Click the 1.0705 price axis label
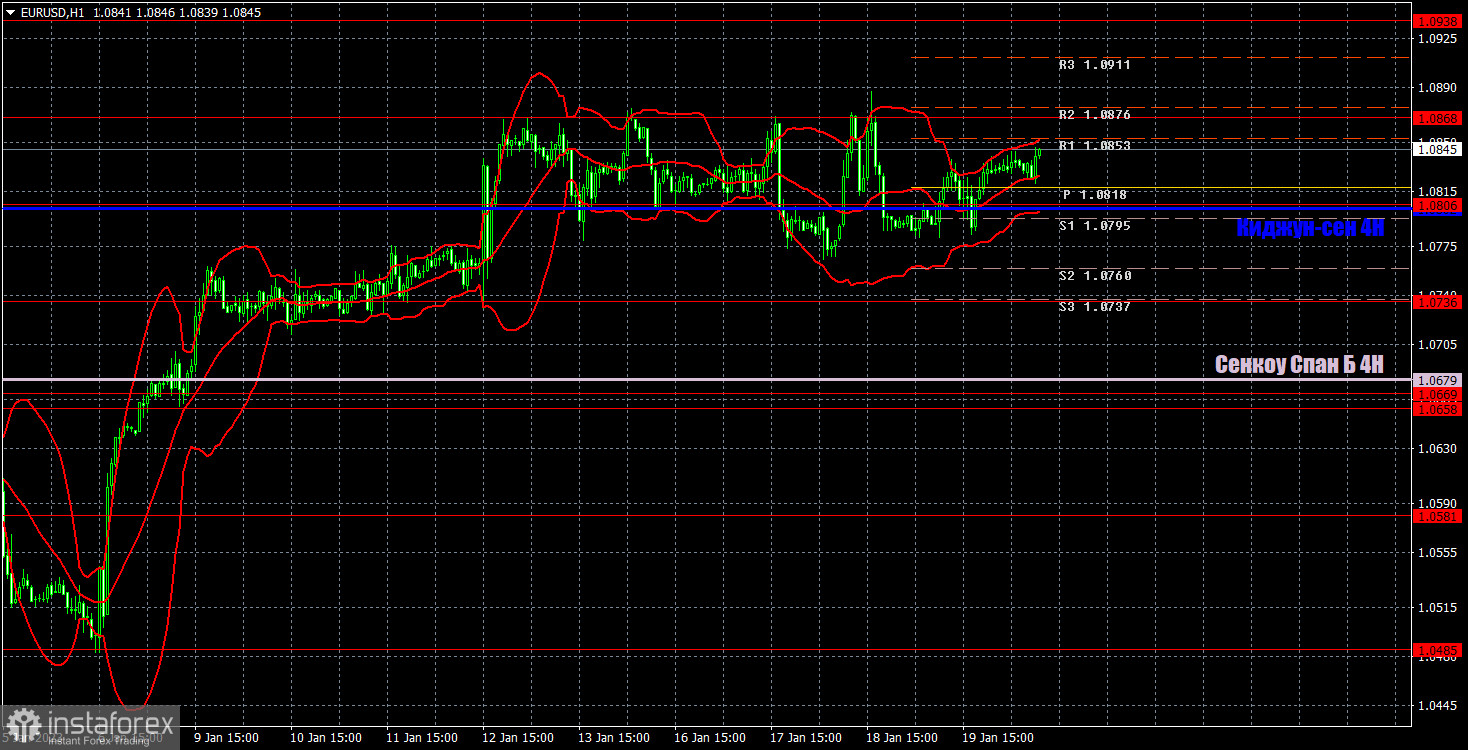 point(1439,344)
